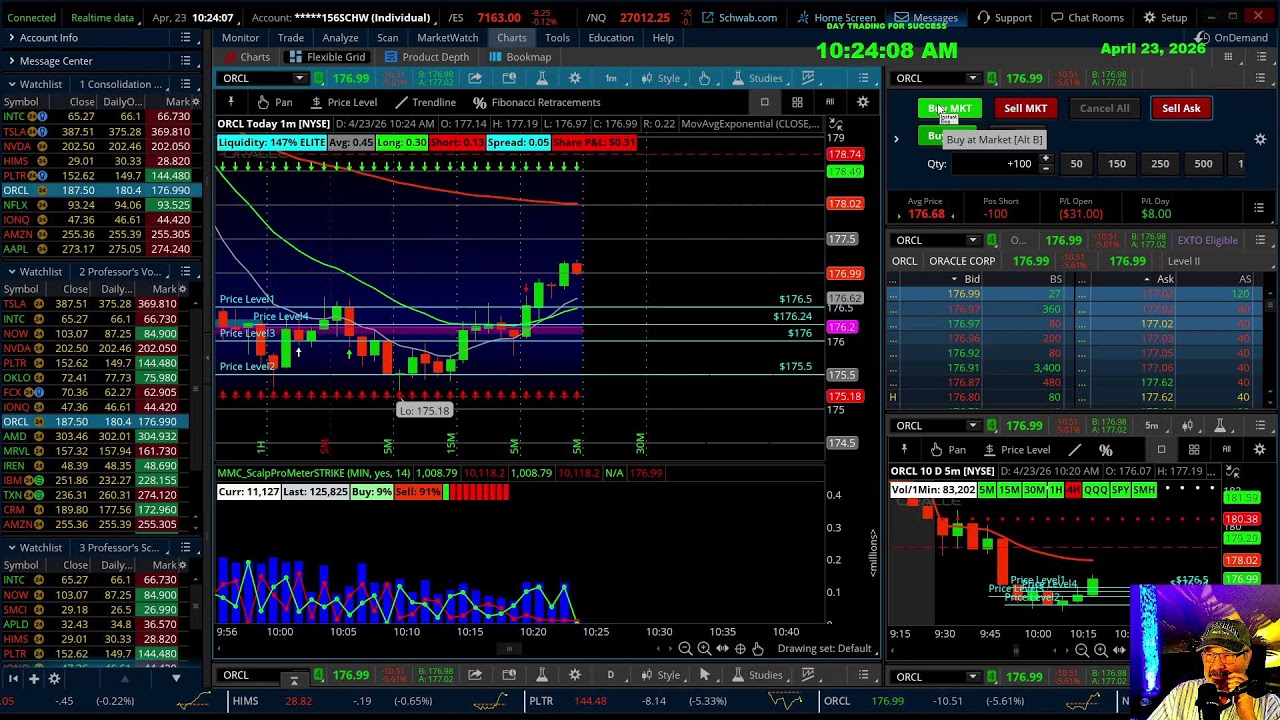The height and width of the screenshot is (720, 1280).
Task: Open the Scan tab
Action: (x=387, y=38)
